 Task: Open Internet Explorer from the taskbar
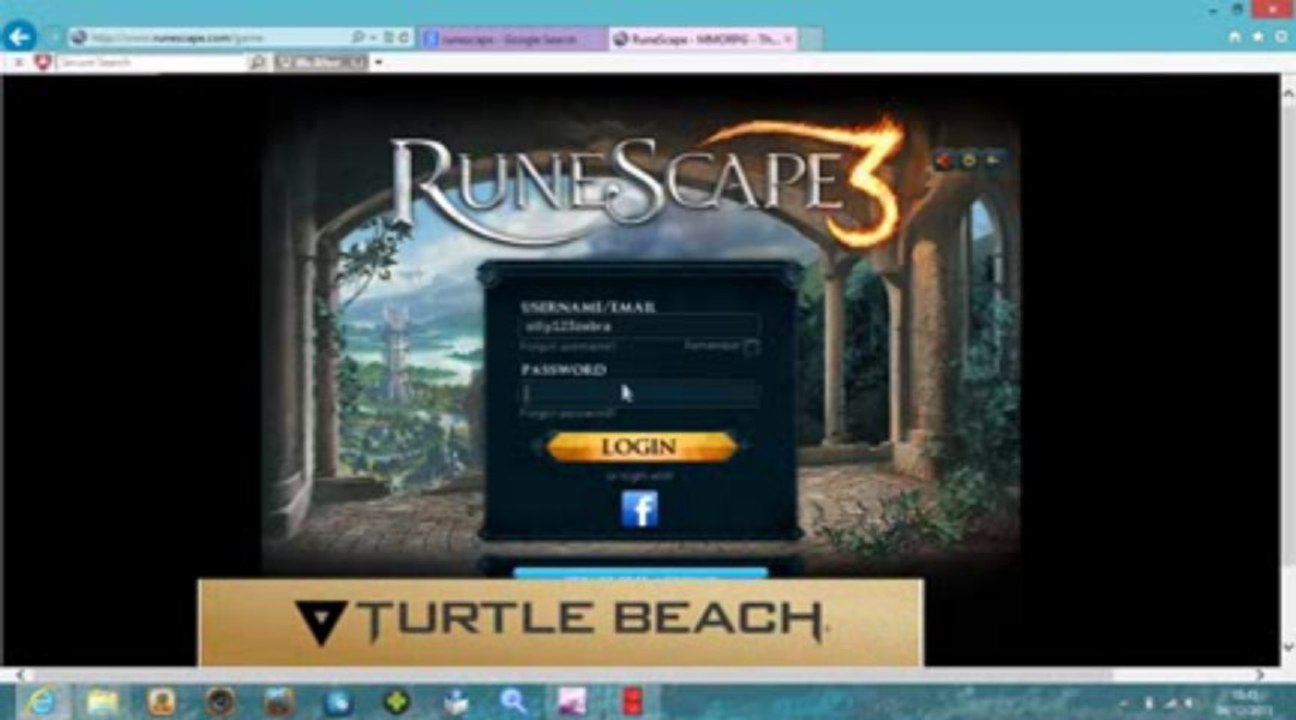[x=42, y=702]
